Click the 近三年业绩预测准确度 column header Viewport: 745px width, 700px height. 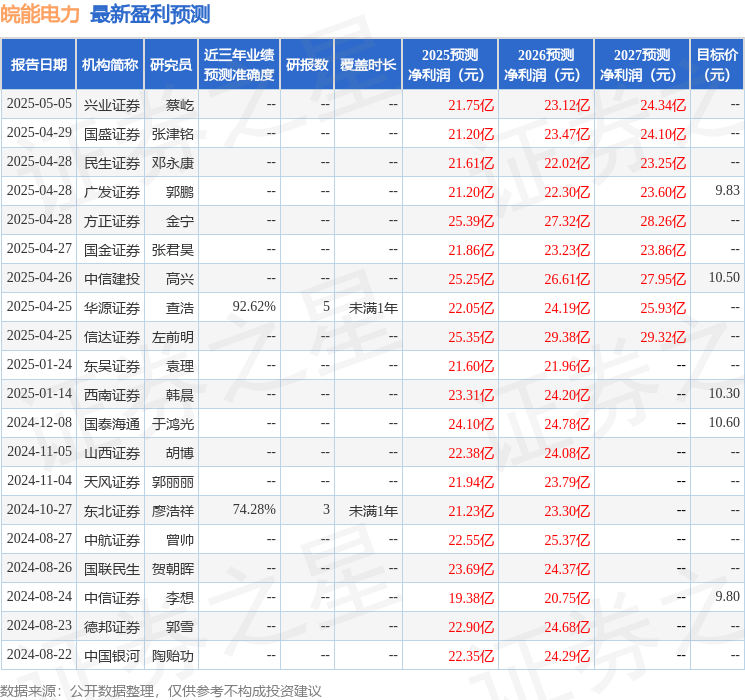click(x=239, y=65)
